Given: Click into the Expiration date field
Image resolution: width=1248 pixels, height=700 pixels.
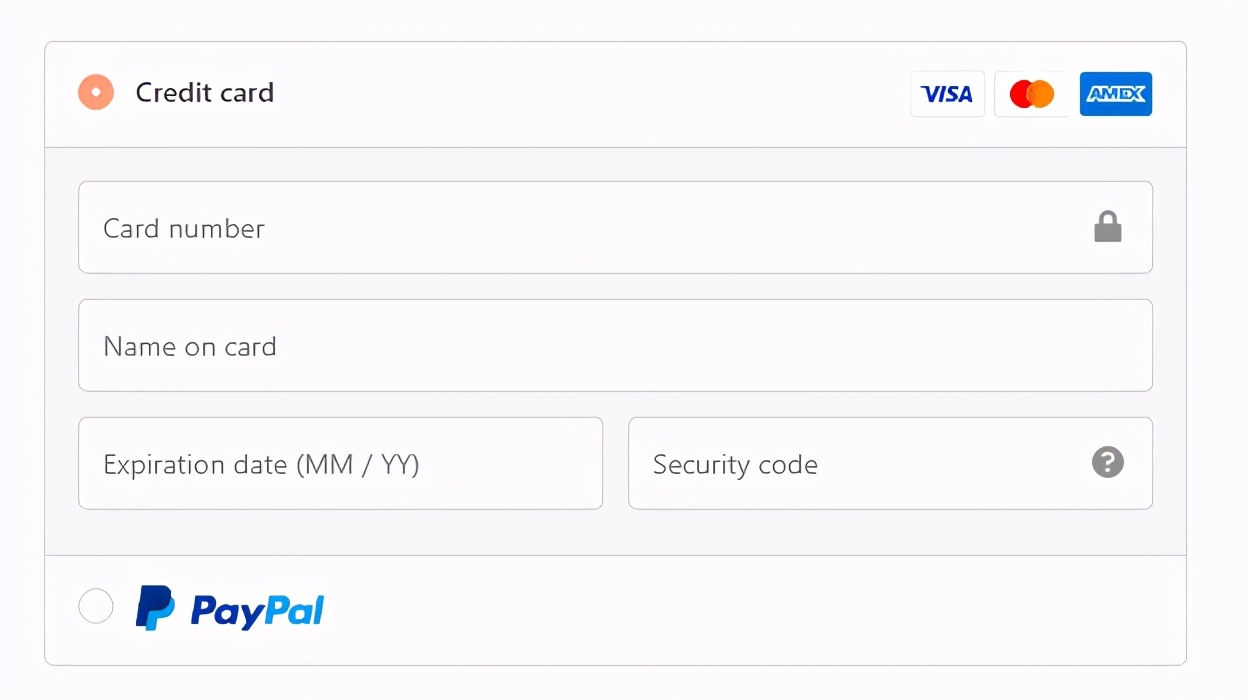Looking at the screenshot, I should click(x=500, y=463).
